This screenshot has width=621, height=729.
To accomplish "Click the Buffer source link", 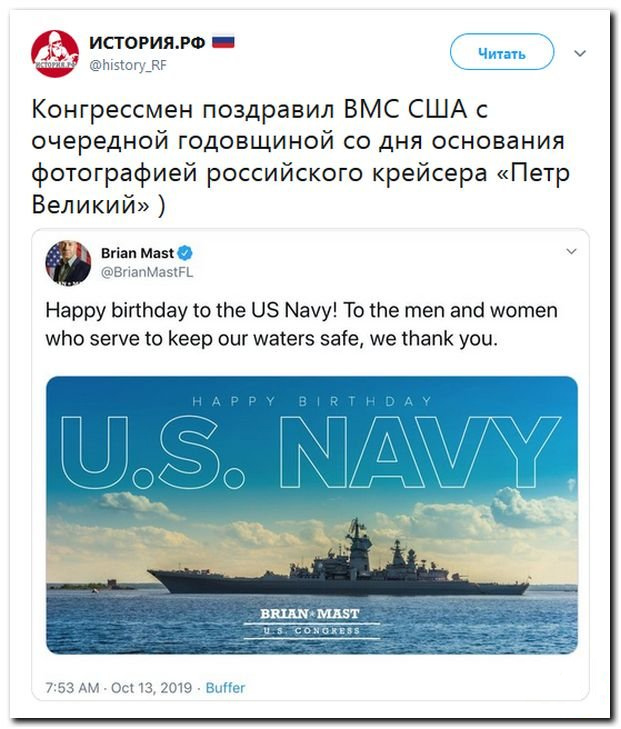I will point(225,688).
